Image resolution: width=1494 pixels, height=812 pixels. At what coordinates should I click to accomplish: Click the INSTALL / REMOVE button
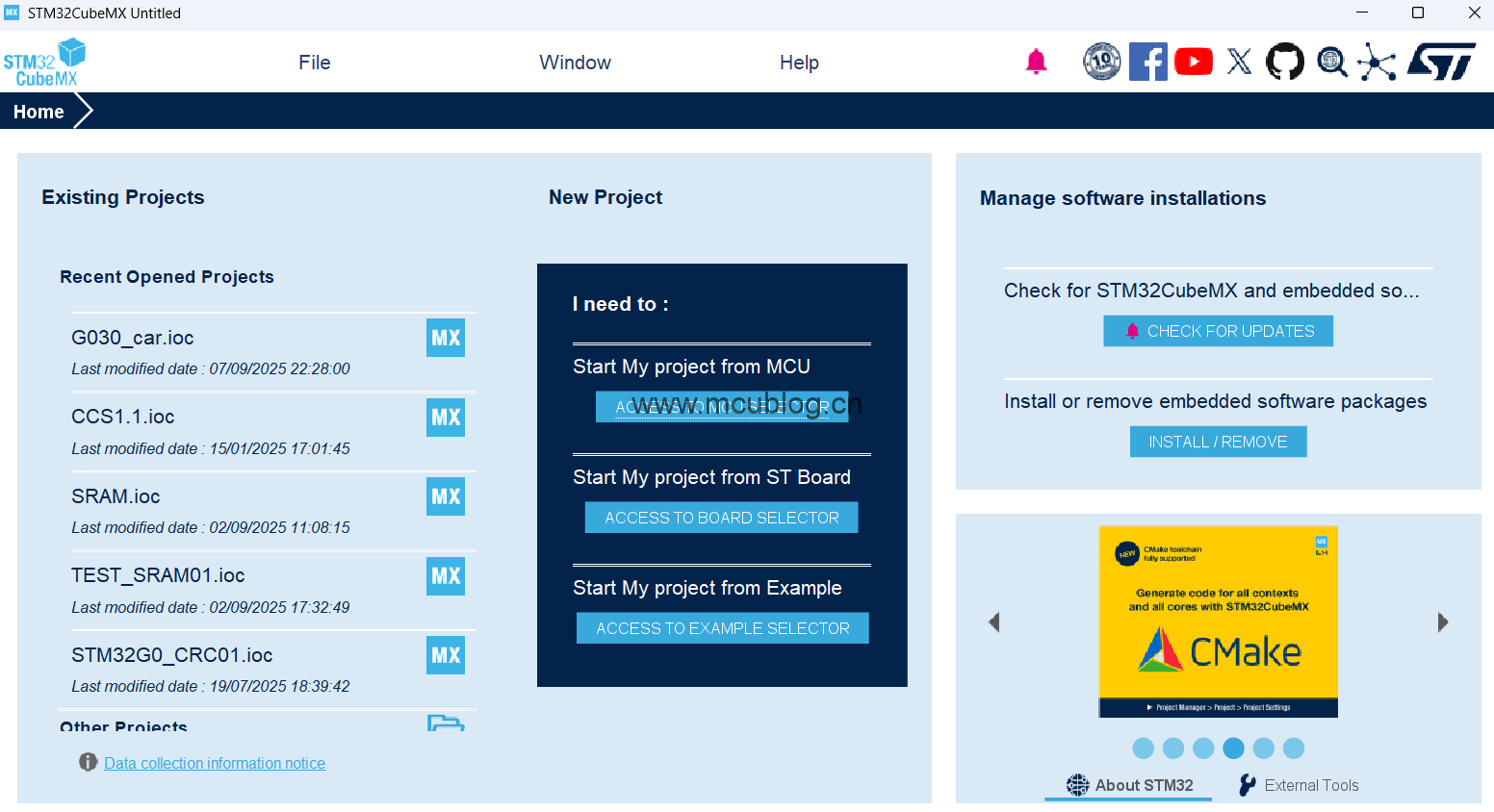[x=1219, y=442]
